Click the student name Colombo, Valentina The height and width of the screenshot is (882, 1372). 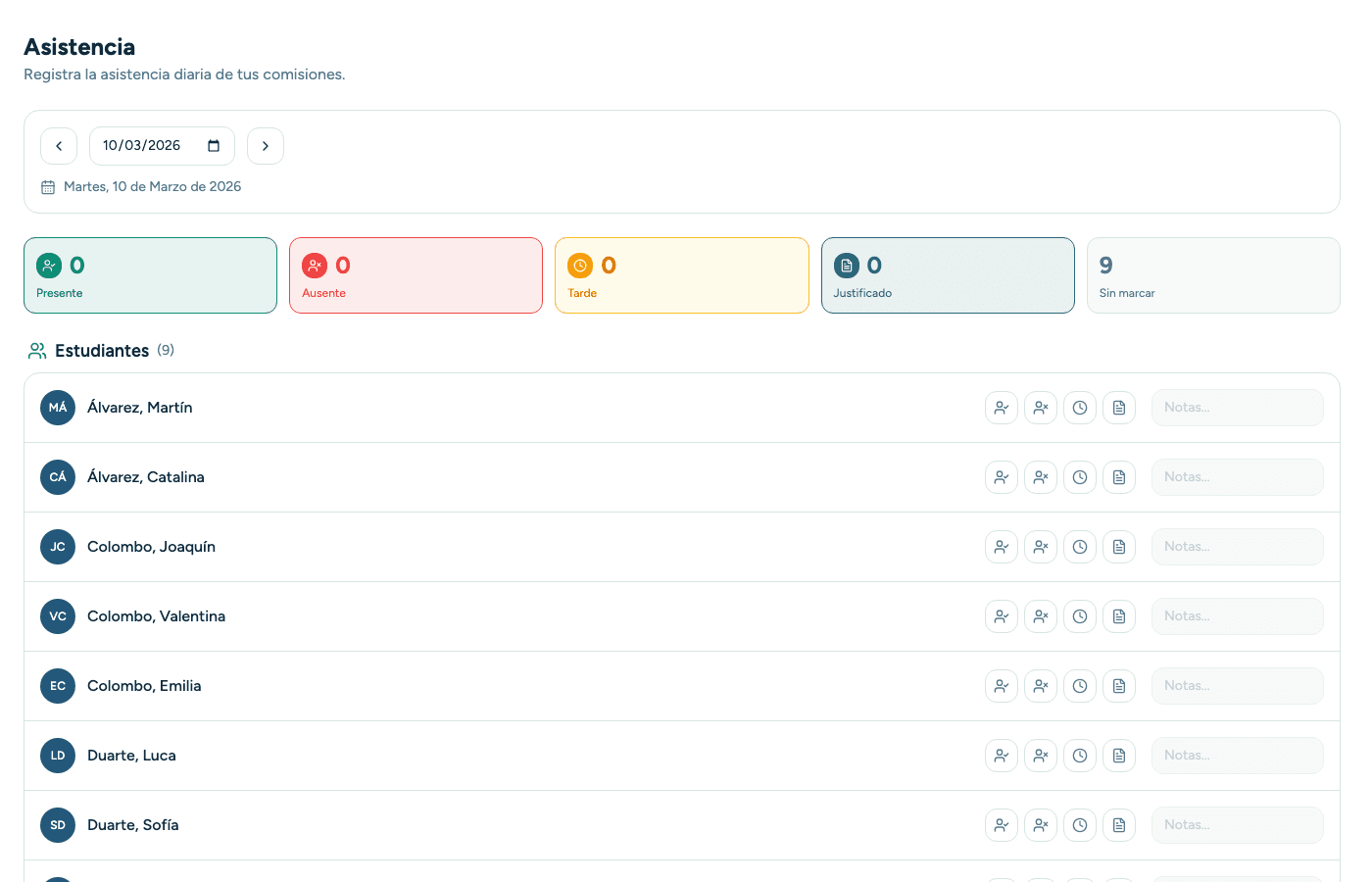[157, 616]
